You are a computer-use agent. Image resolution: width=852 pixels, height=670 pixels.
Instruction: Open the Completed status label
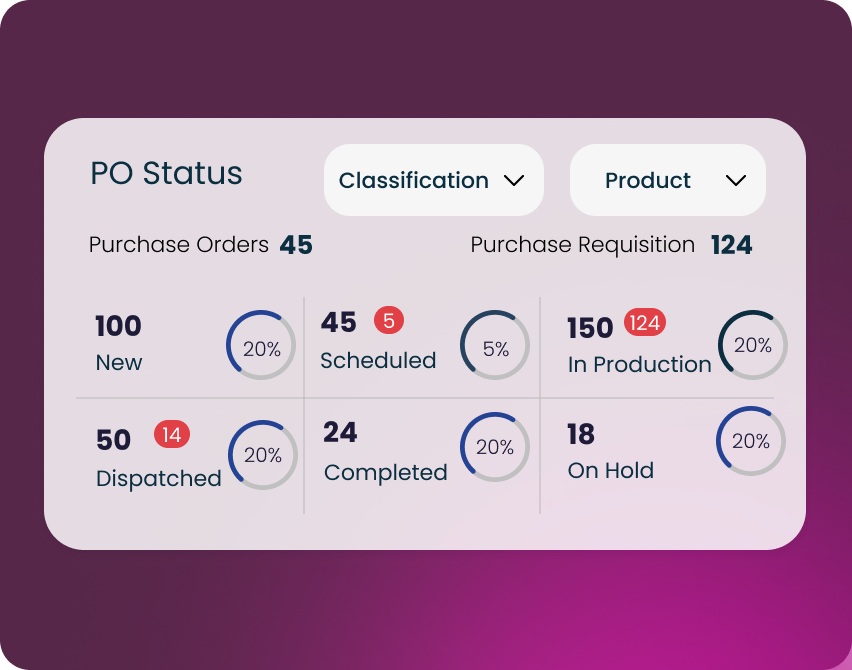pos(385,472)
